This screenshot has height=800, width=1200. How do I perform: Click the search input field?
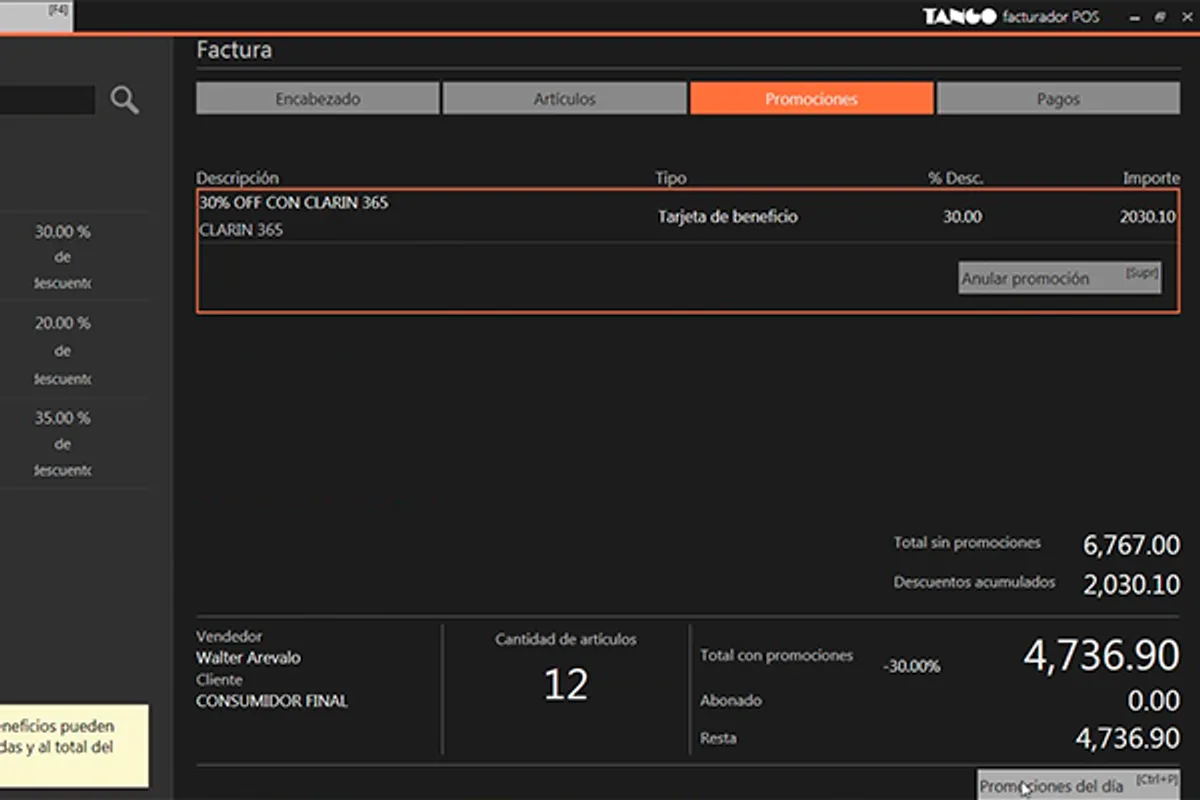pos(47,99)
